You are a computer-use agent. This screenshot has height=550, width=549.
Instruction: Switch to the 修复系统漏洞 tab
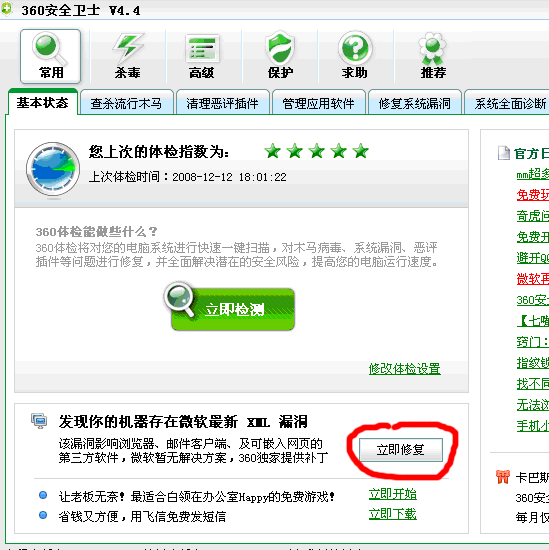[x=415, y=103]
